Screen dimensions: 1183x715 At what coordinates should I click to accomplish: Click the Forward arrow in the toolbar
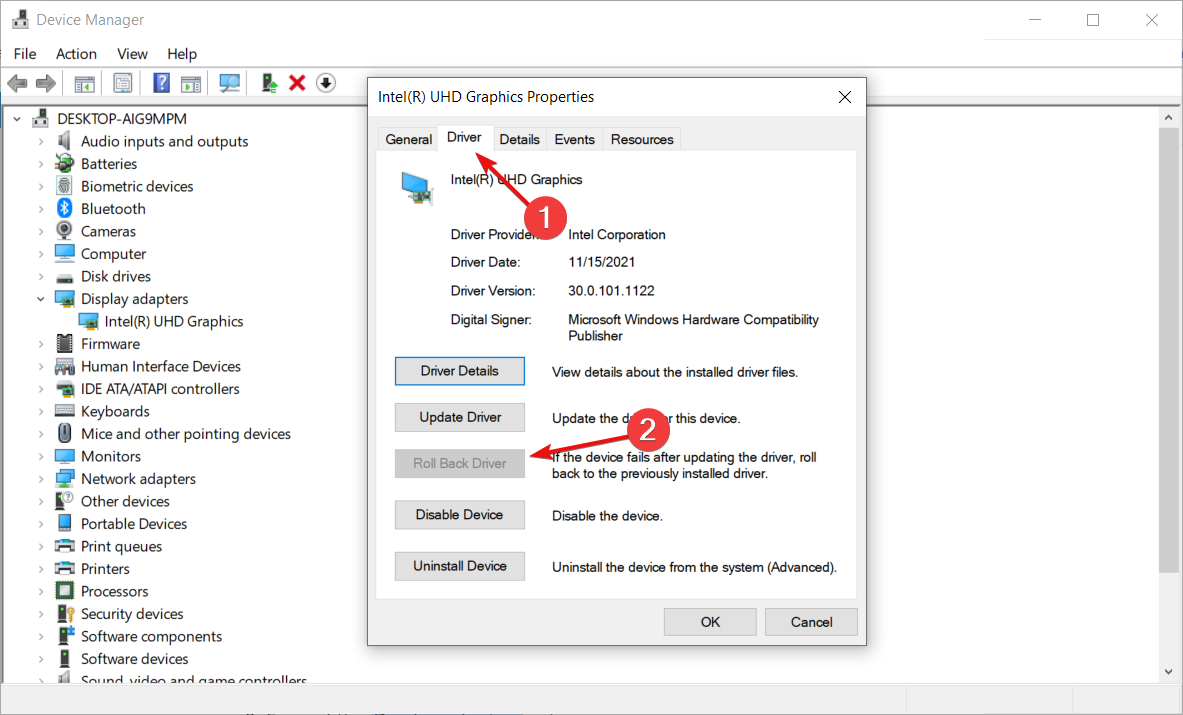point(46,83)
